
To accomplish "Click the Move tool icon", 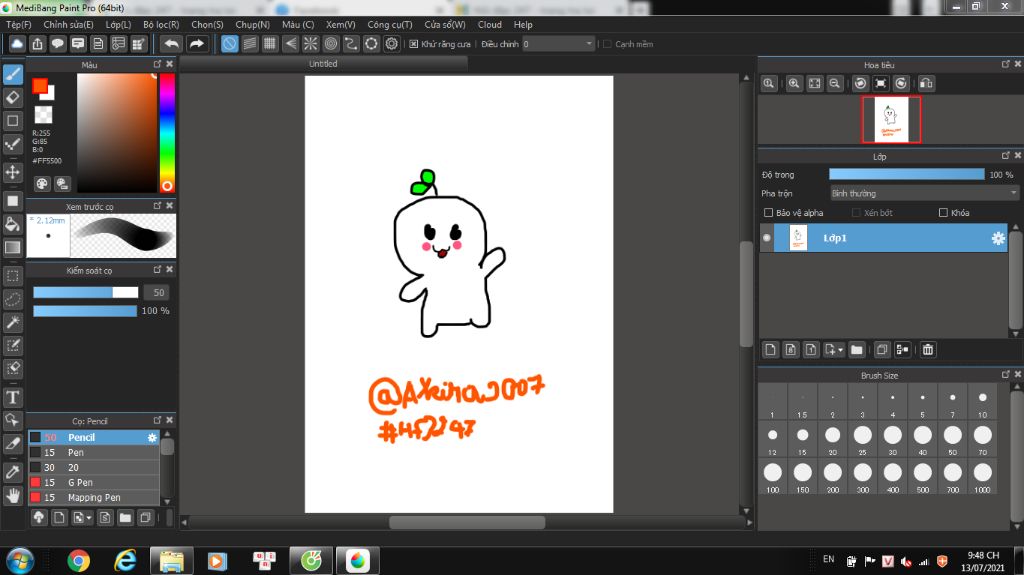I will [13, 172].
